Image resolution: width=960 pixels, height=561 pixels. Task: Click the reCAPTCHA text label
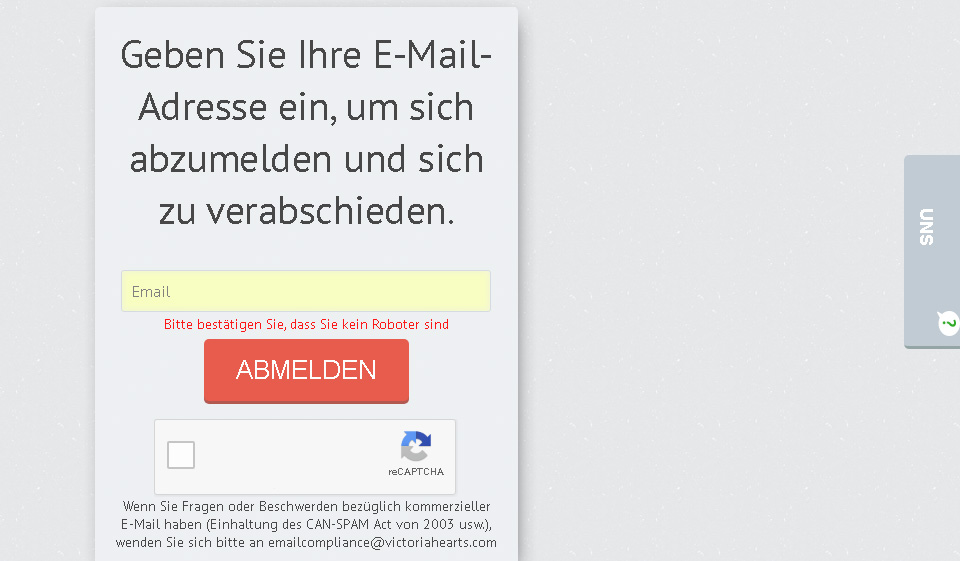(x=416, y=472)
